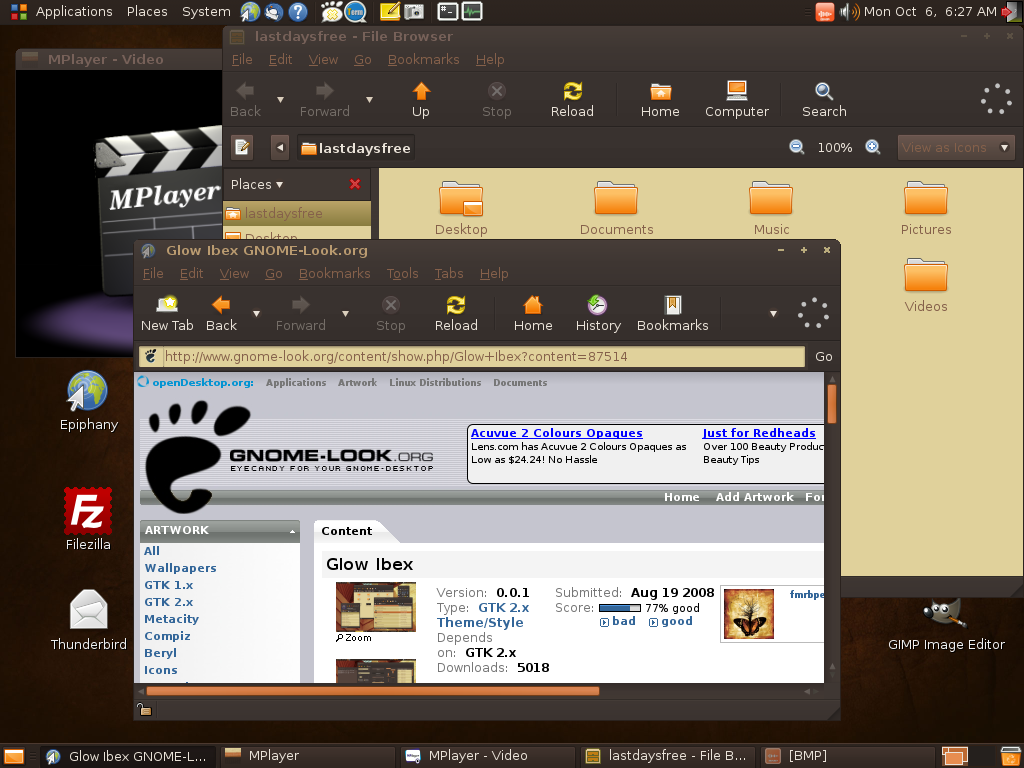The image size is (1024, 768).
Task: Click the volume speaker icon in the top panel
Action: coord(849,11)
